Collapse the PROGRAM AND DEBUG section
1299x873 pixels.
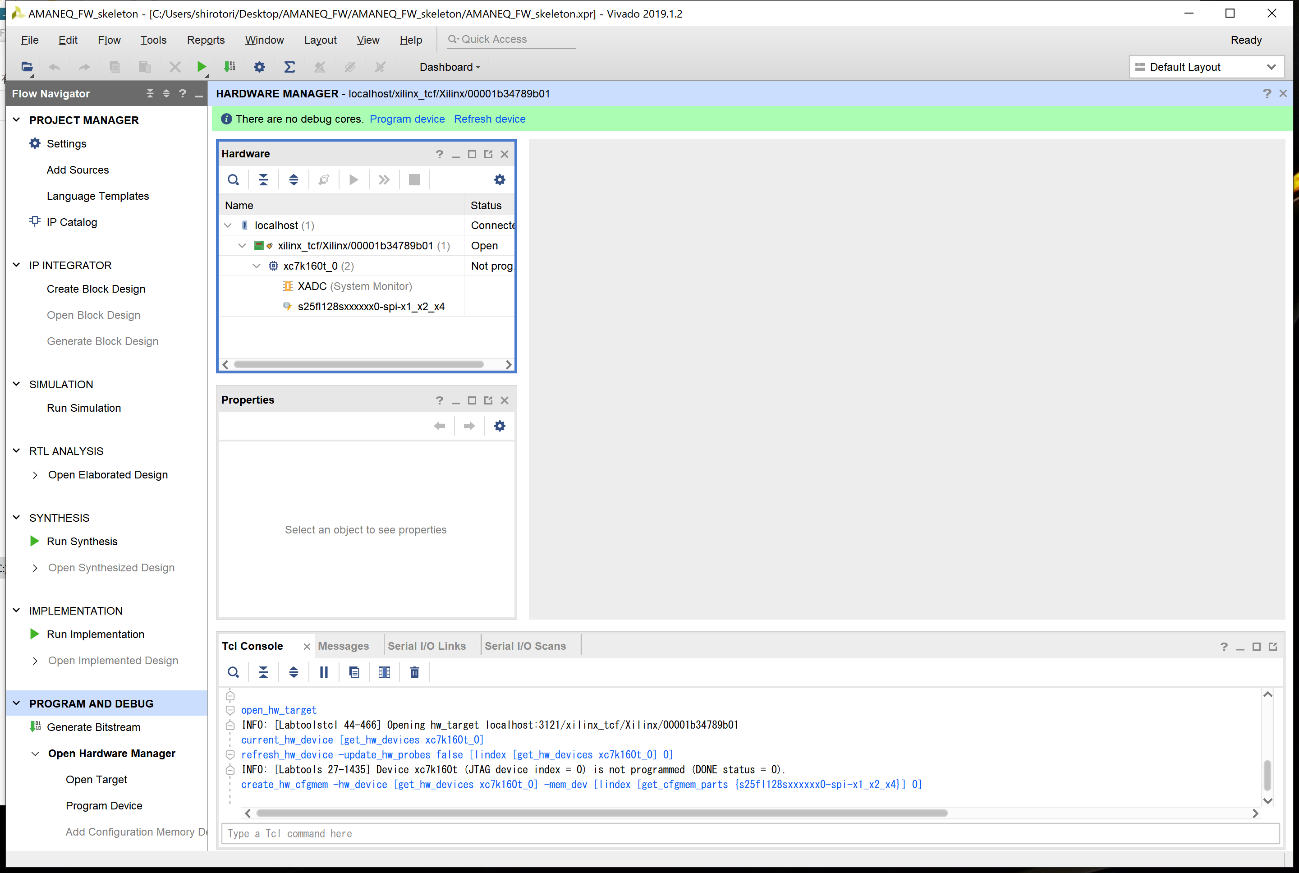17,704
